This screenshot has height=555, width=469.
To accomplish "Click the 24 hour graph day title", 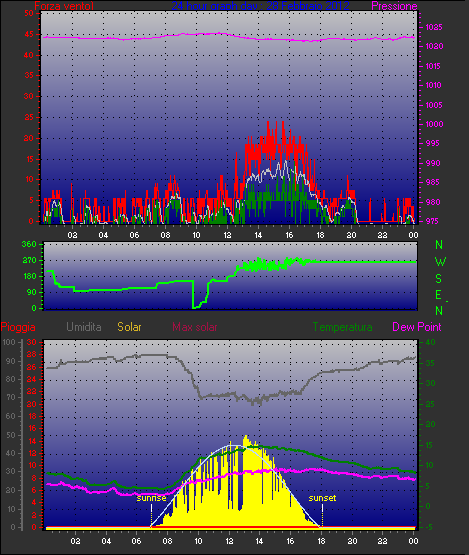I will 260,6.
